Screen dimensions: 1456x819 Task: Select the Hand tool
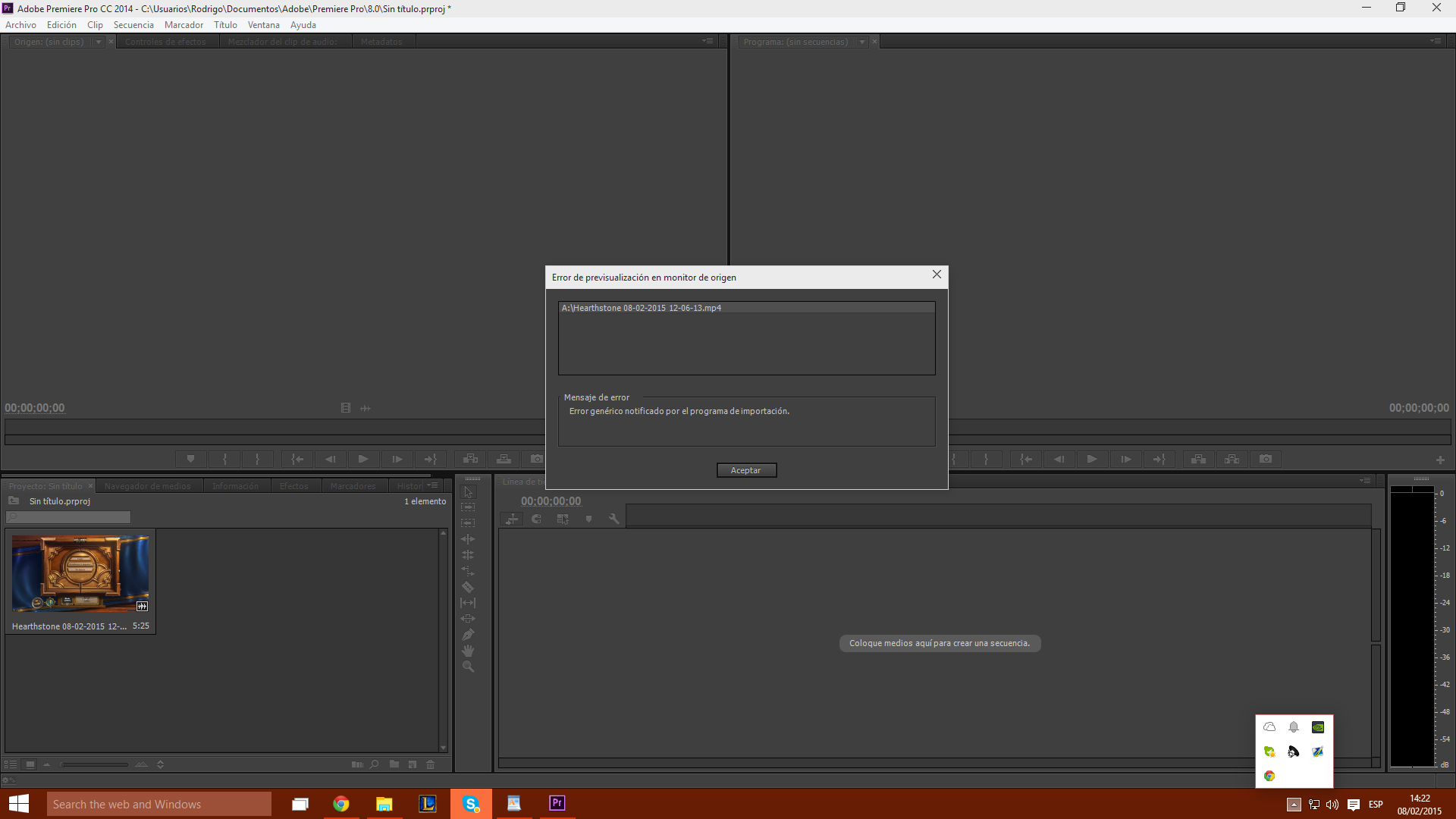(x=468, y=651)
